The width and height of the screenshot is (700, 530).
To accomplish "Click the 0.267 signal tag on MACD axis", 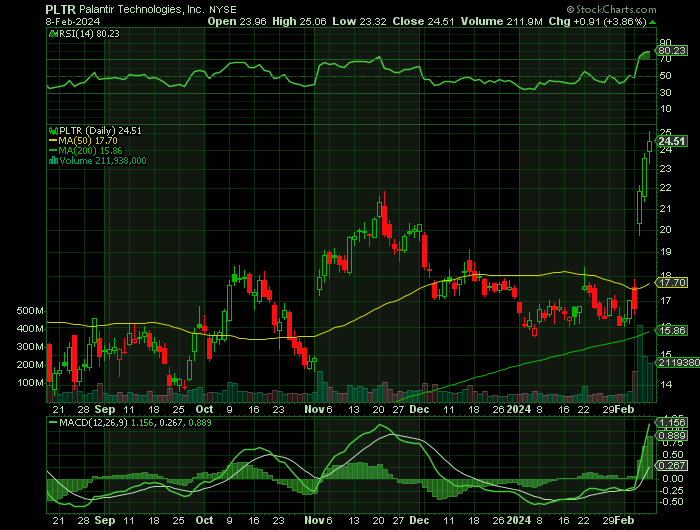I will (672, 466).
